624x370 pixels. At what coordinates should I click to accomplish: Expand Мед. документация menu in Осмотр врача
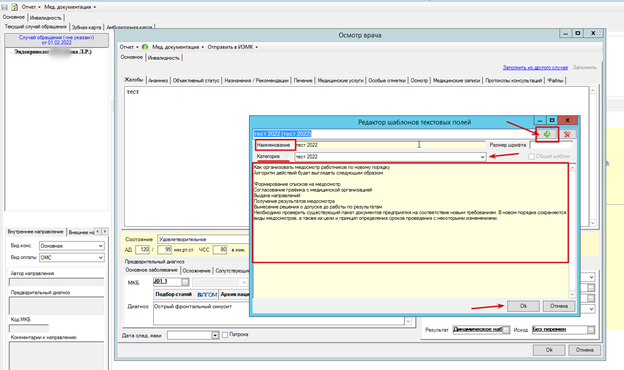[x=178, y=47]
